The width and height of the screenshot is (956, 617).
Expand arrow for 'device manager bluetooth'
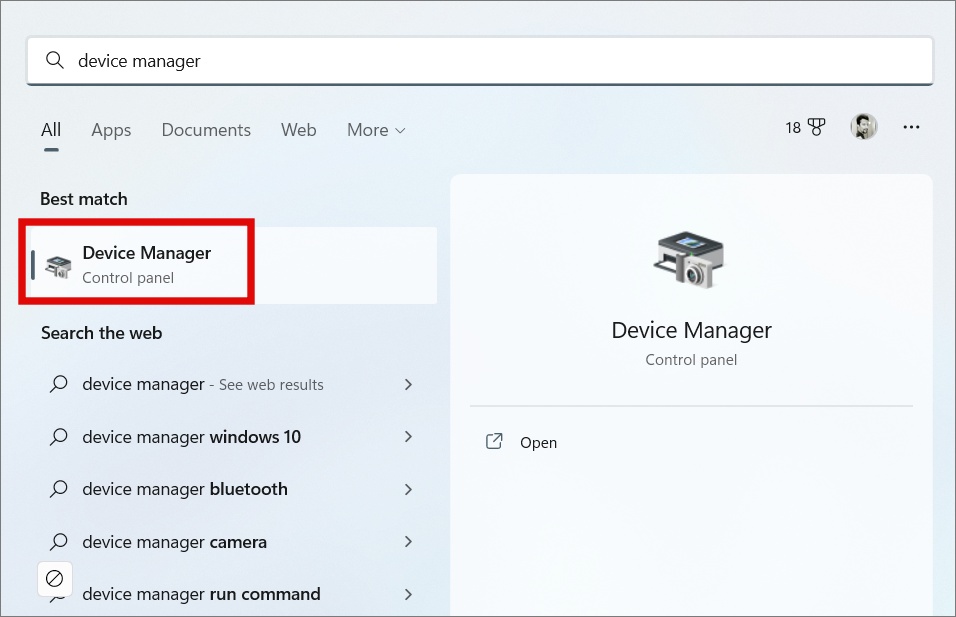(408, 489)
